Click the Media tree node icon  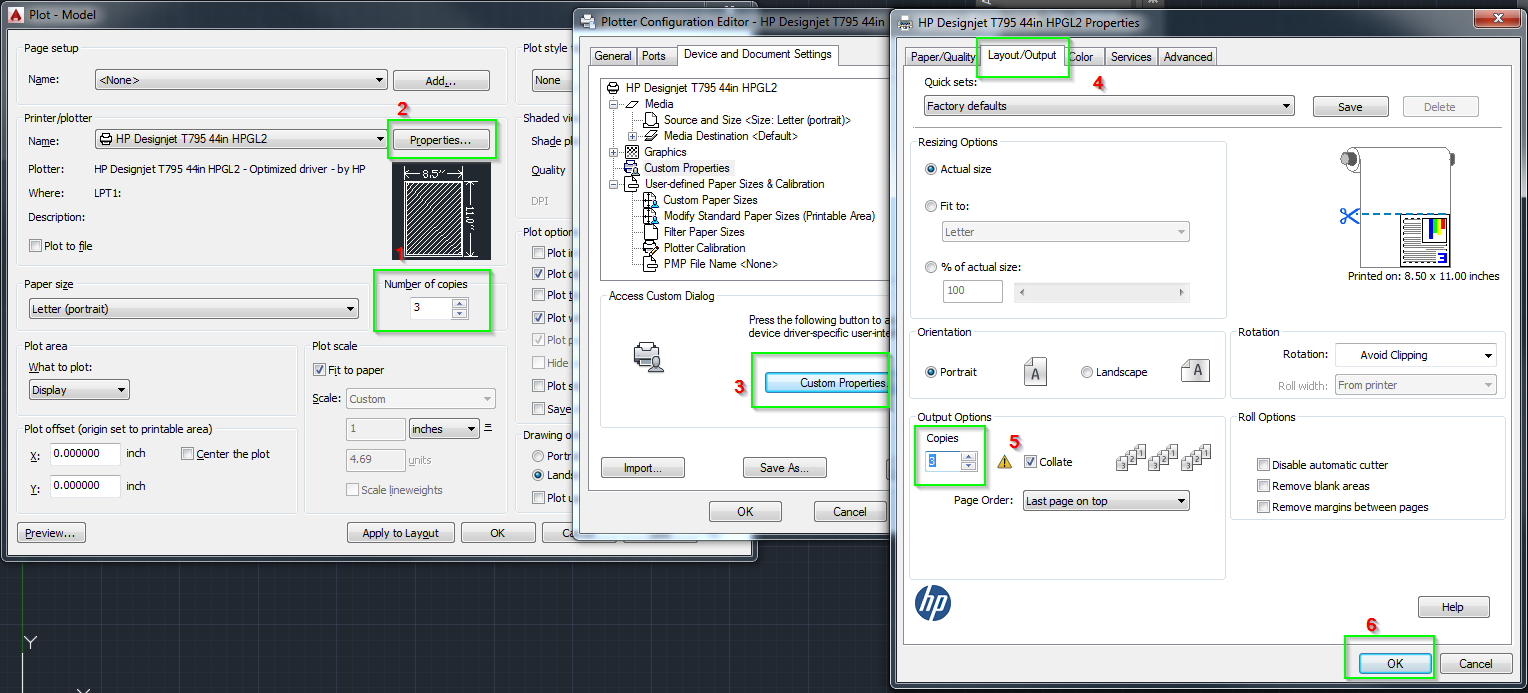click(x=631, y=104)
